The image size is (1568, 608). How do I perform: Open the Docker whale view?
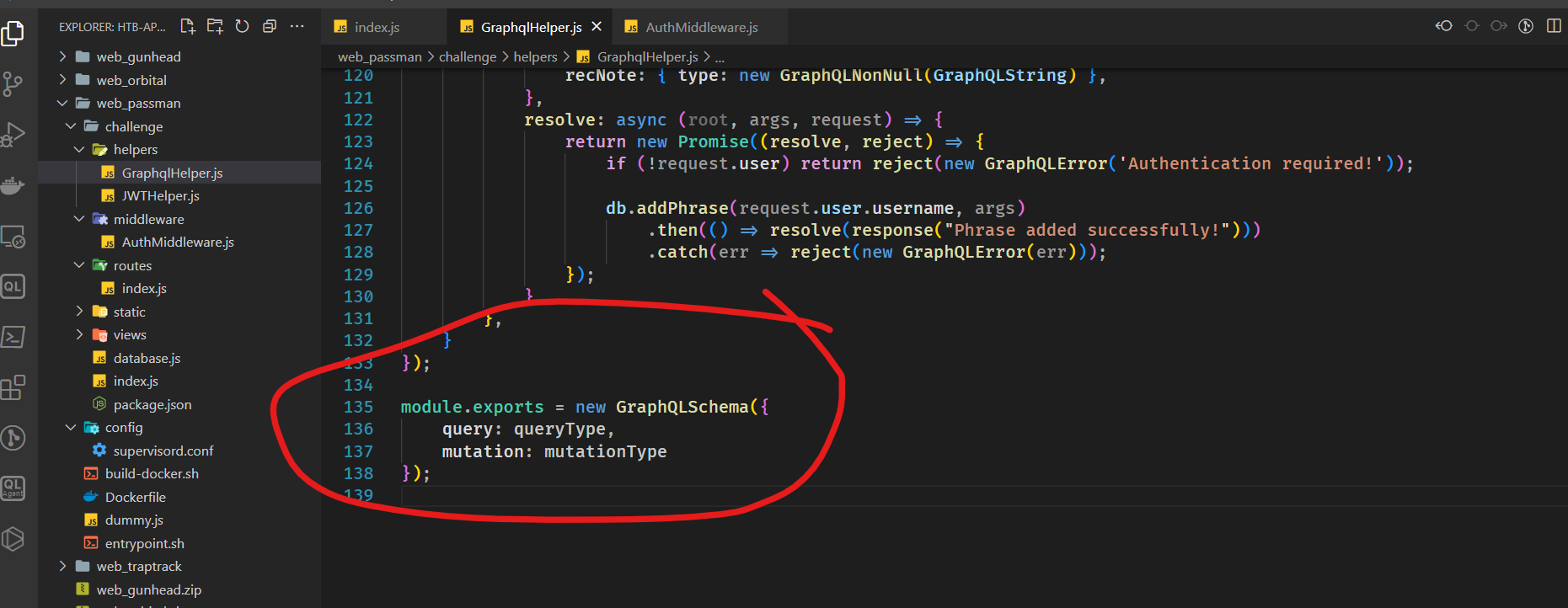[13, 185]
